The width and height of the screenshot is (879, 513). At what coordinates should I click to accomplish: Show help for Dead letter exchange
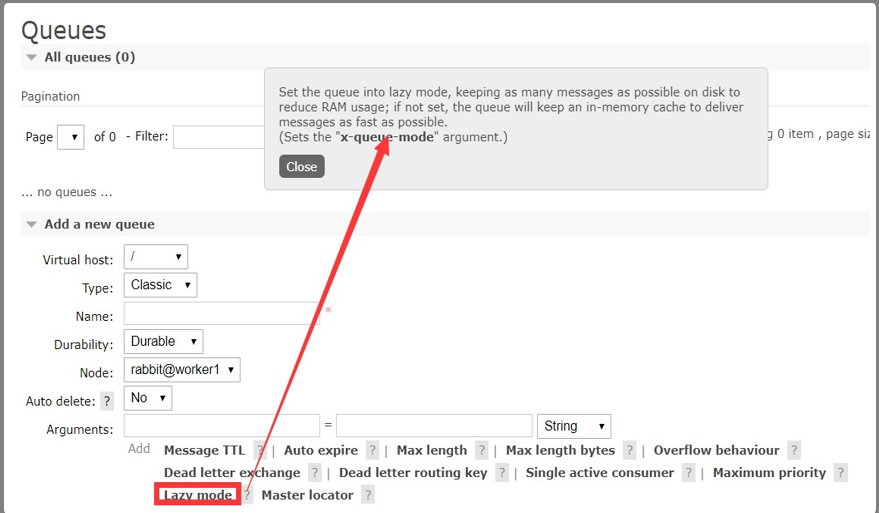[x=315, y=473]
